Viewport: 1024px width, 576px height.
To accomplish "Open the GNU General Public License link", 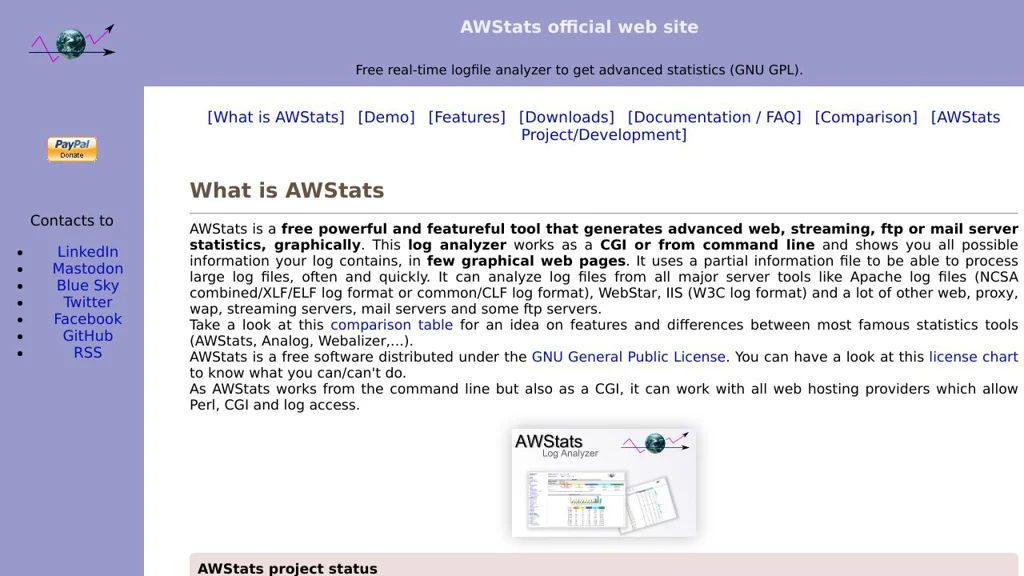I will [x=628, y=357].
